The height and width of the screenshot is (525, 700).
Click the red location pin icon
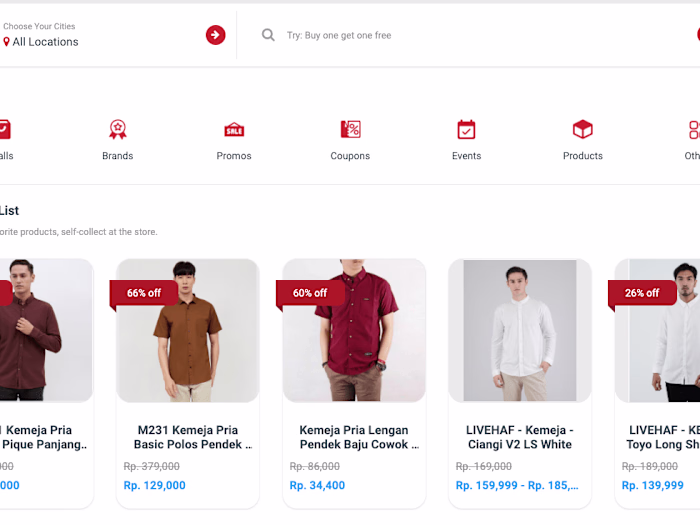[x=6, y=42]
